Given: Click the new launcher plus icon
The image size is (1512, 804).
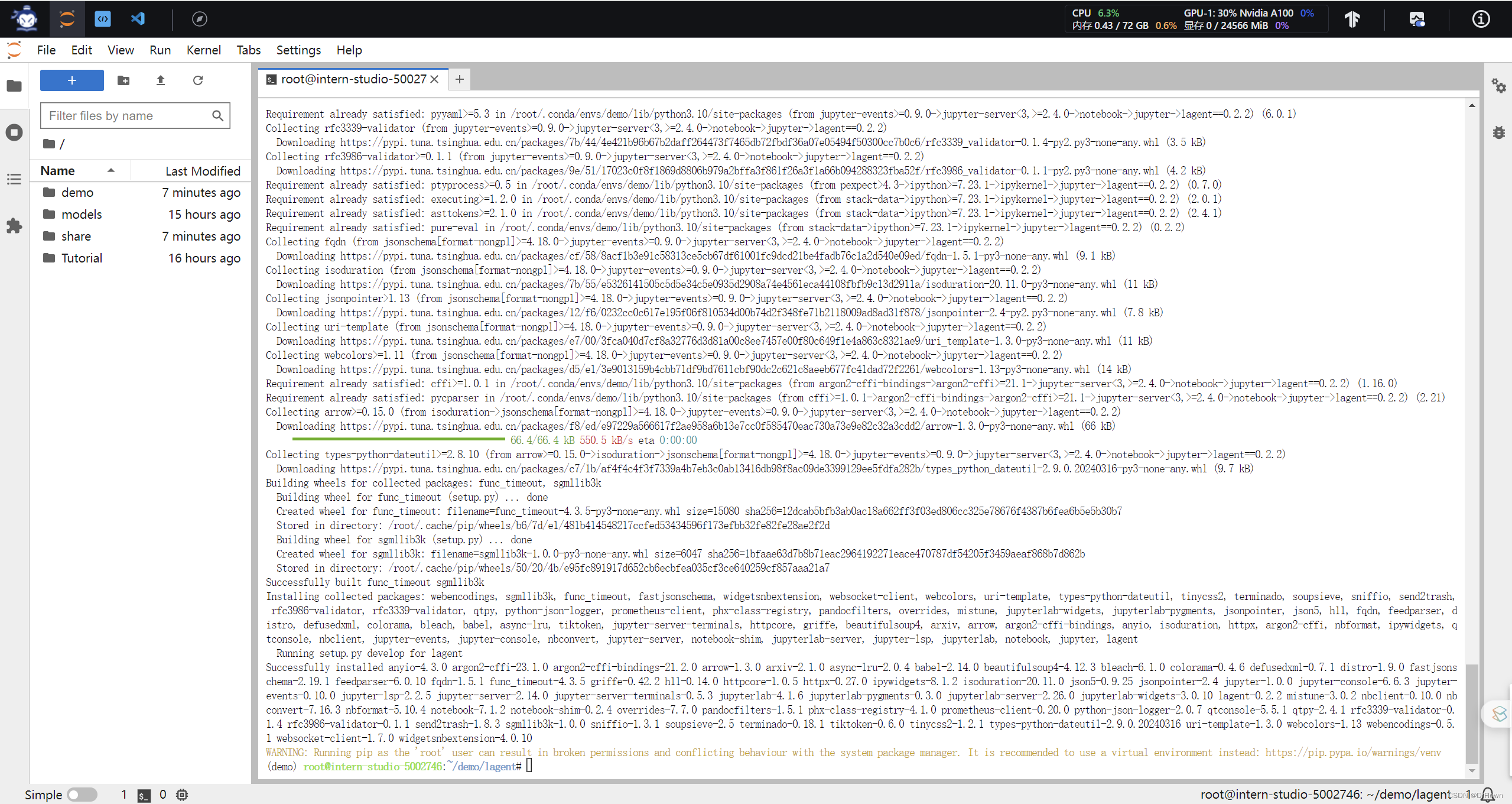Looking at the screenshot, I should [71, 80].
